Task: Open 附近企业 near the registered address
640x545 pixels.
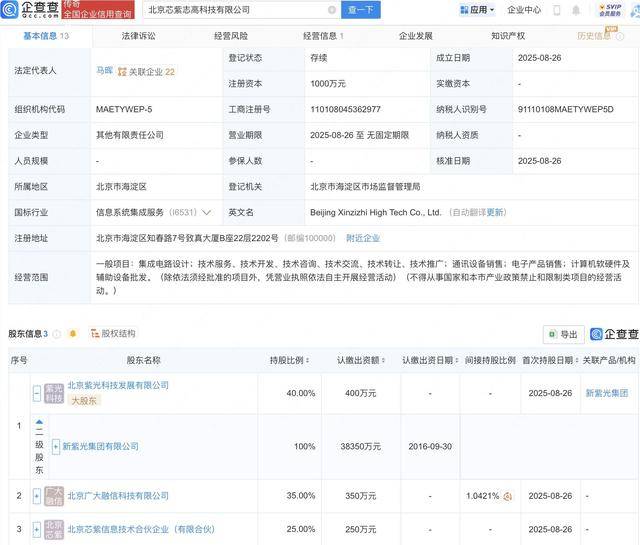Action: coord(363,238)
